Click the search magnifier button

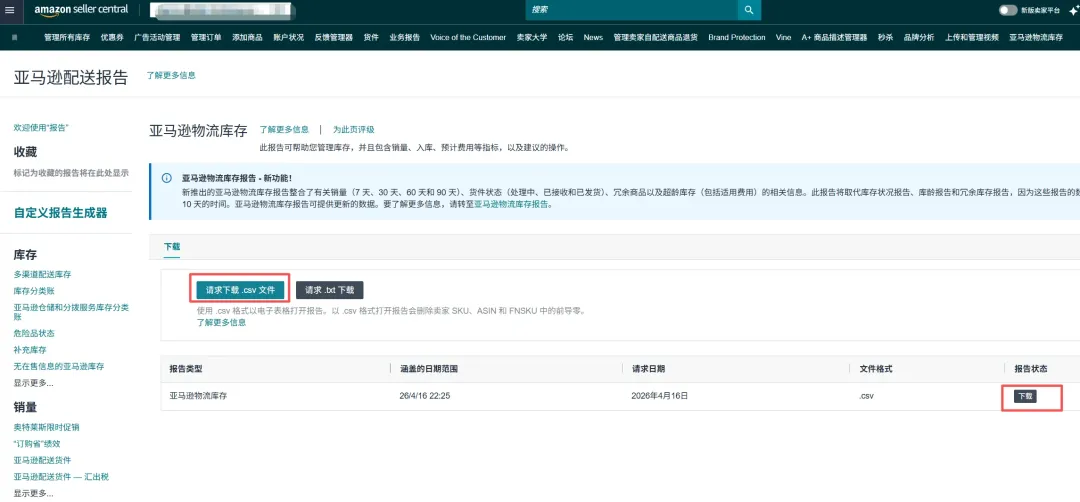(749, 10)
